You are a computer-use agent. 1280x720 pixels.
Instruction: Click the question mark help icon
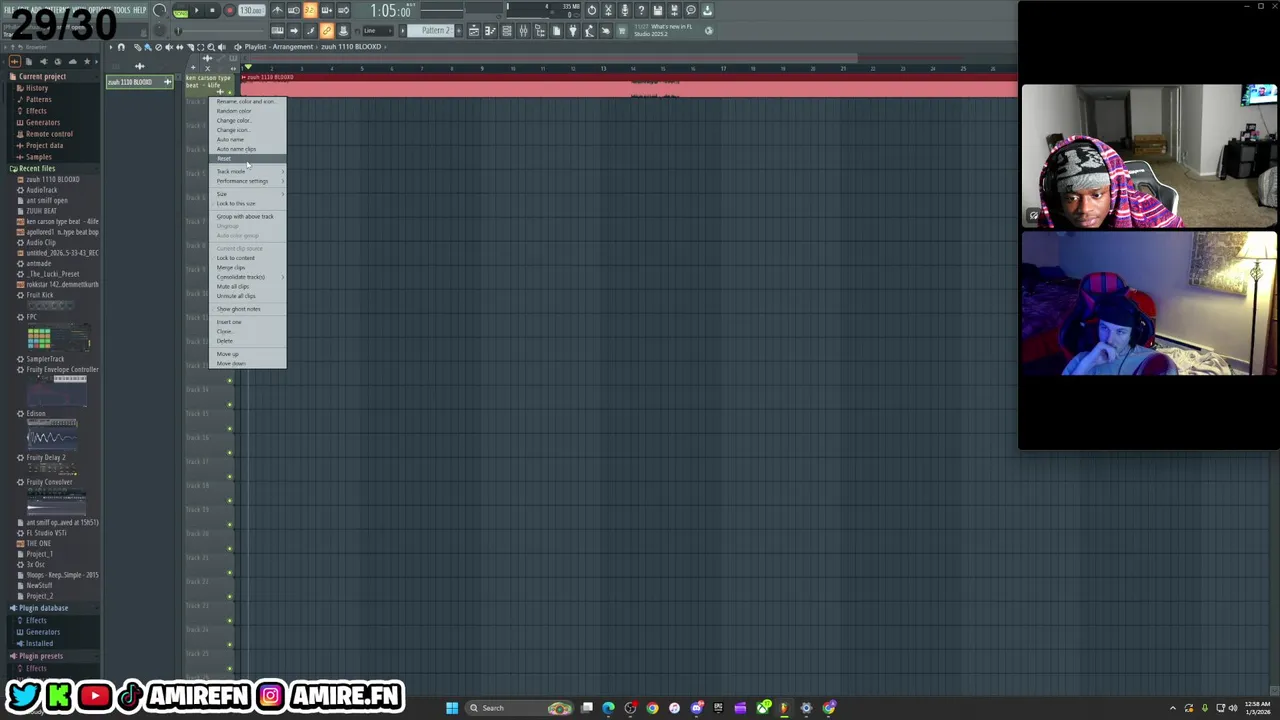[641, 11]
